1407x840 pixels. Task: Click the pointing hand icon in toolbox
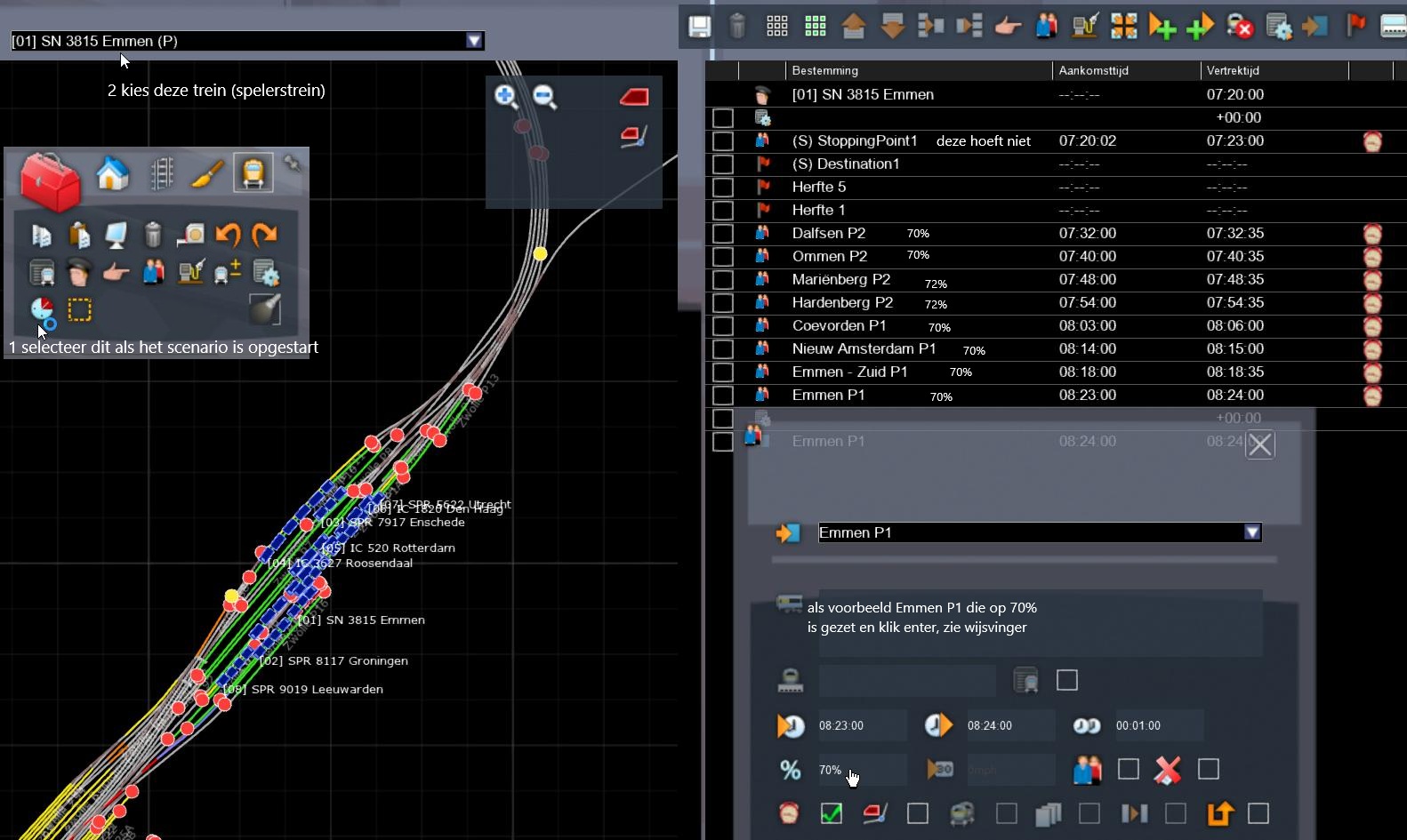116,273
